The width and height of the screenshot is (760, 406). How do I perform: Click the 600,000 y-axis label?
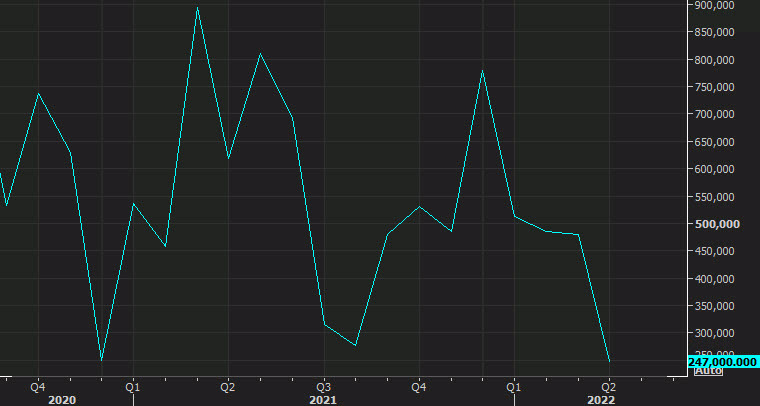(714, 169)
